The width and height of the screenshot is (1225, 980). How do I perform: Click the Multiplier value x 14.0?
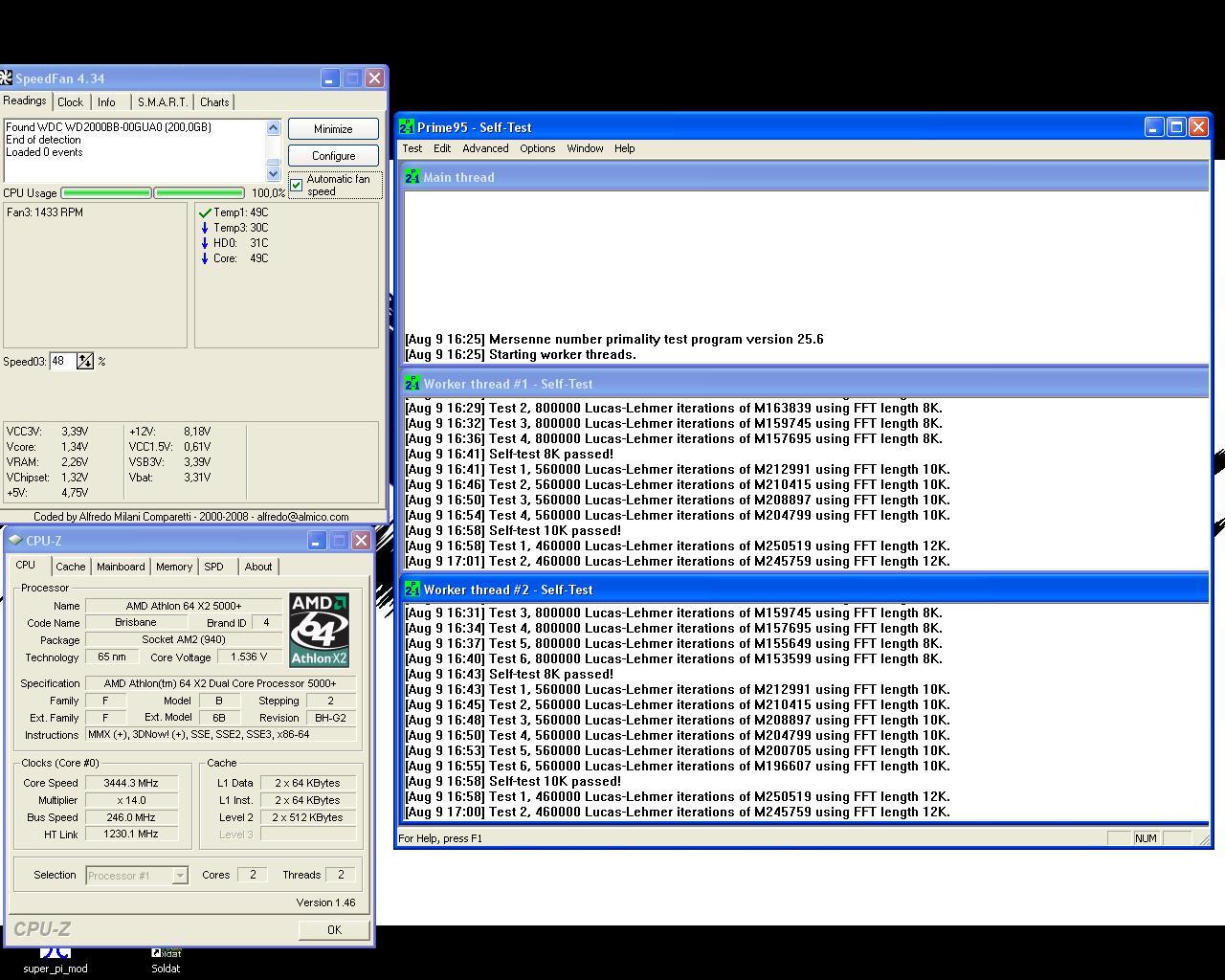tap(131, 800)
